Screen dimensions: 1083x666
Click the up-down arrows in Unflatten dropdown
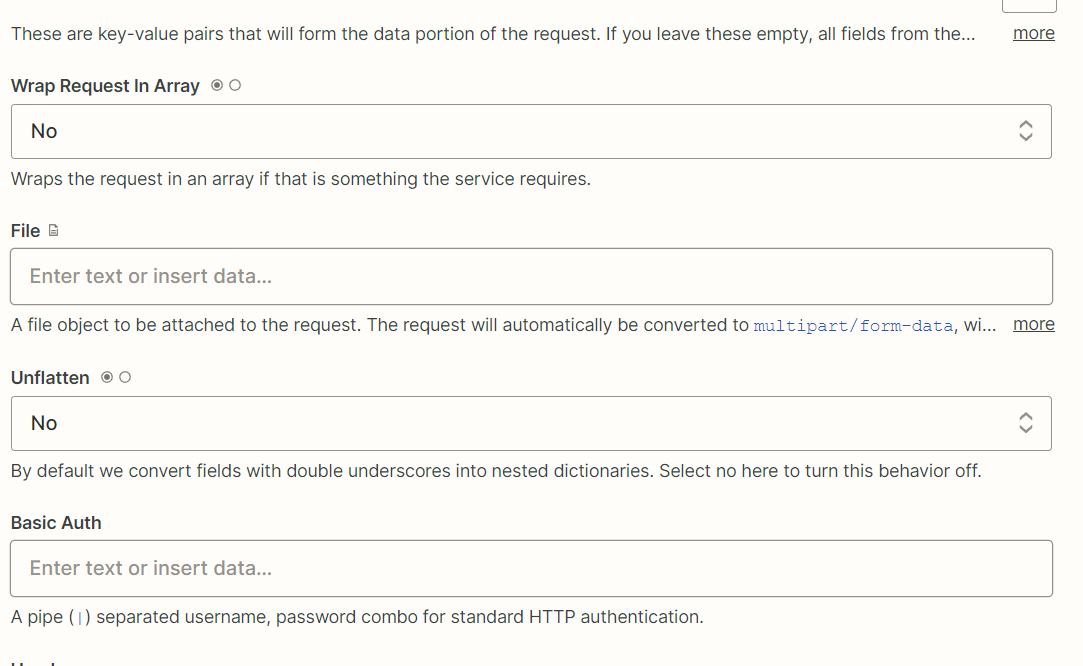point(1025,423)
